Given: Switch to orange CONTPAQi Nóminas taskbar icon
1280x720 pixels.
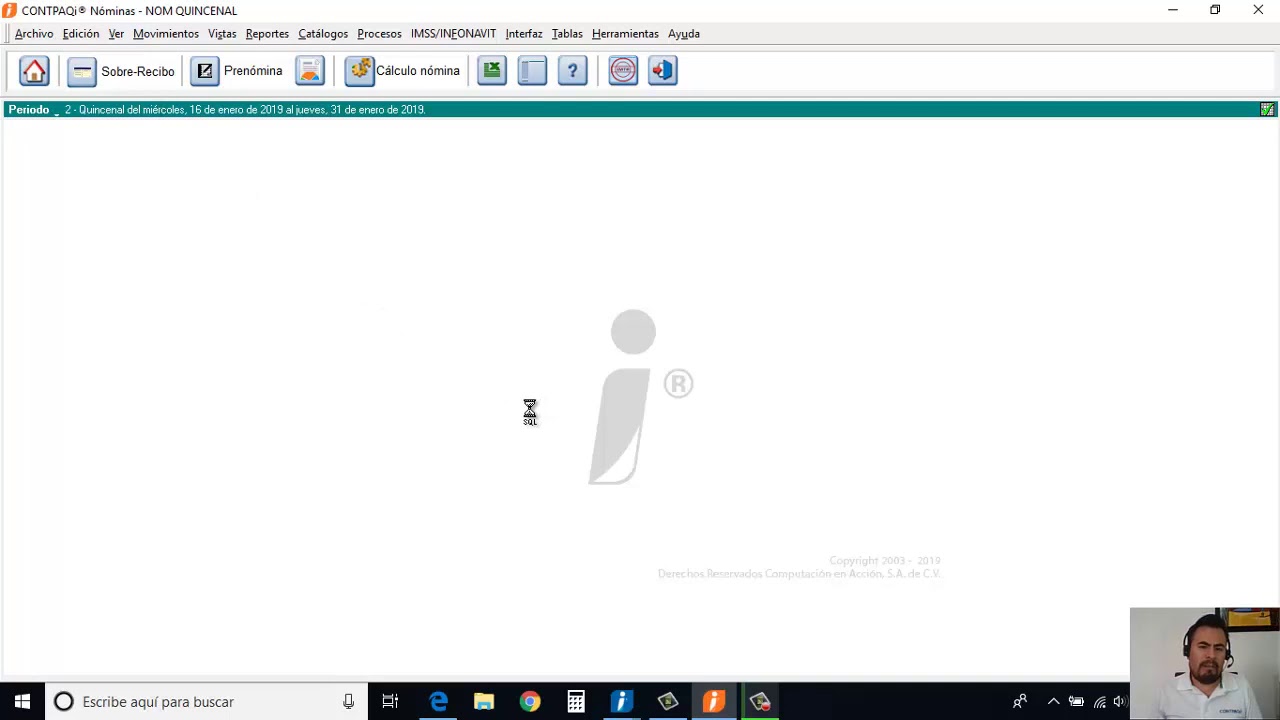Looking at the screenshot, I should click(x=714, y=702).
